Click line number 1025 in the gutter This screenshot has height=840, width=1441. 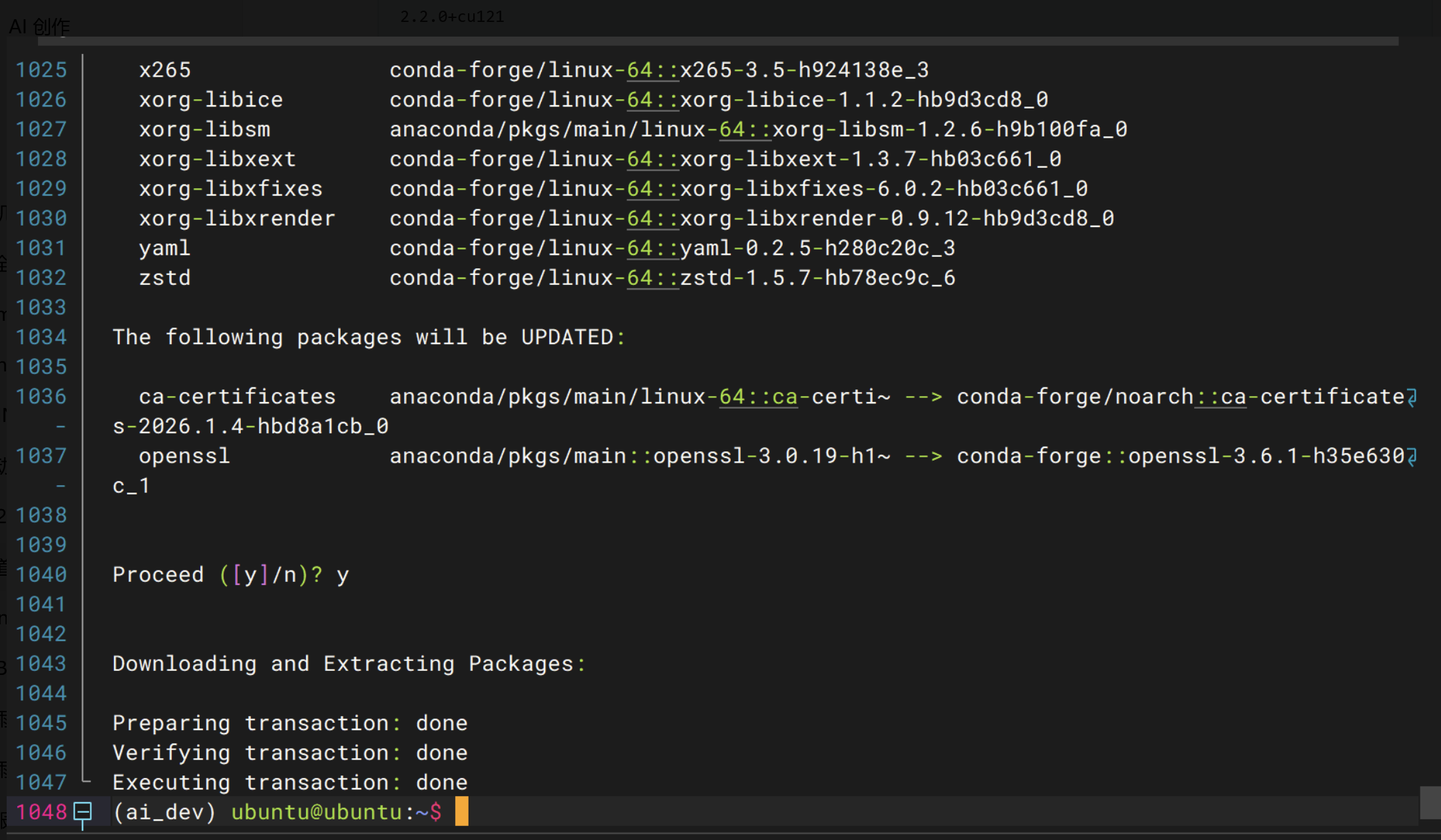[41, 70]
